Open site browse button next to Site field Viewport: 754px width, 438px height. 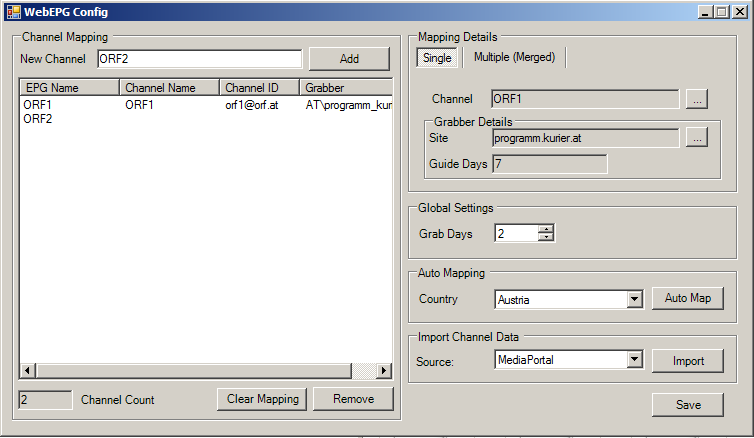point(697,138)
